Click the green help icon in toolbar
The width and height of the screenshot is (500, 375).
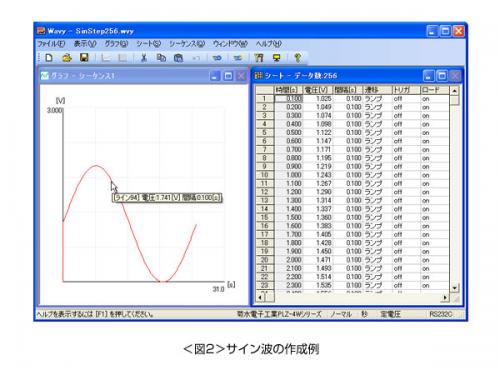tap(298, 58)
